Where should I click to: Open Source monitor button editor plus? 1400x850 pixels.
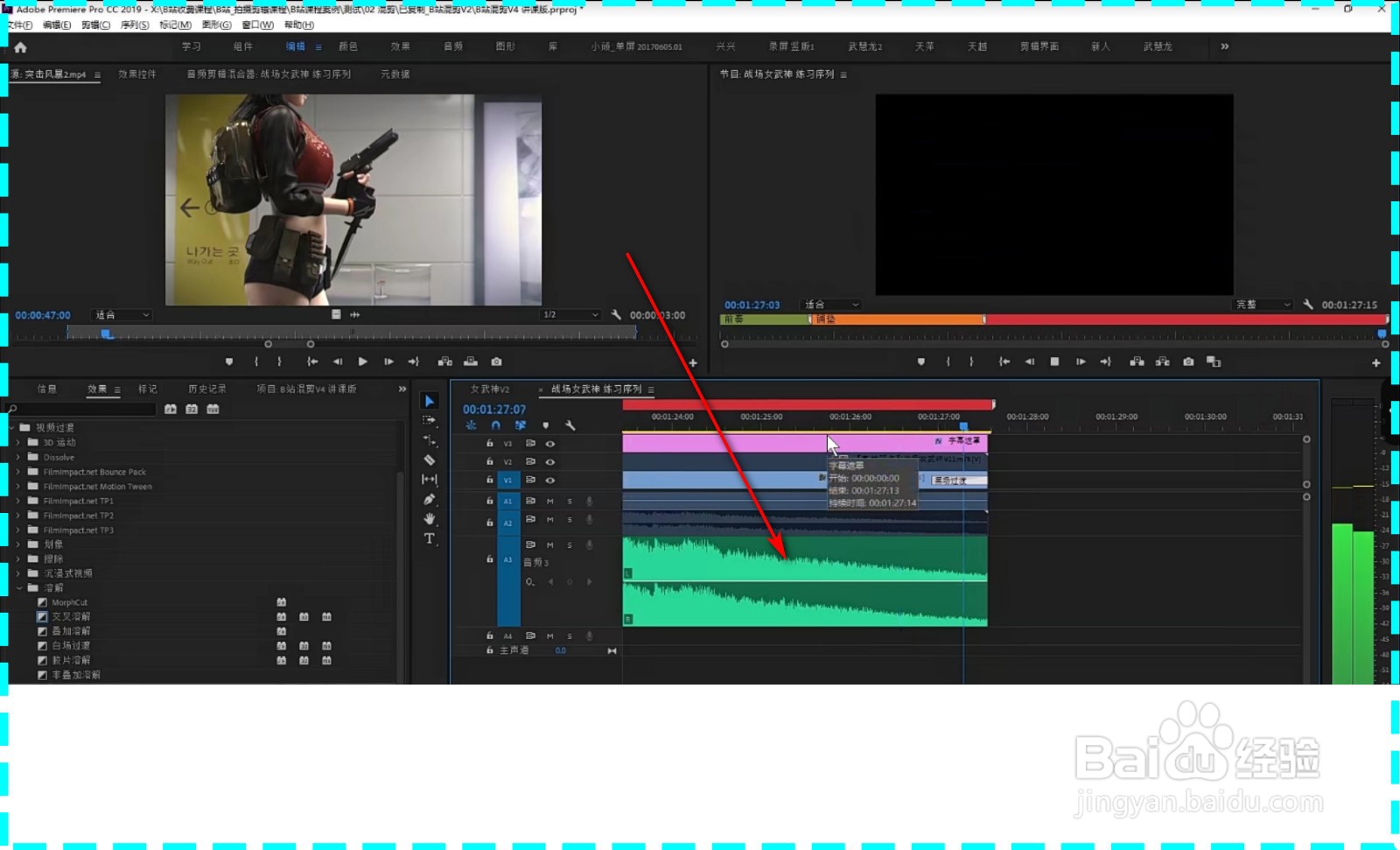693,362
